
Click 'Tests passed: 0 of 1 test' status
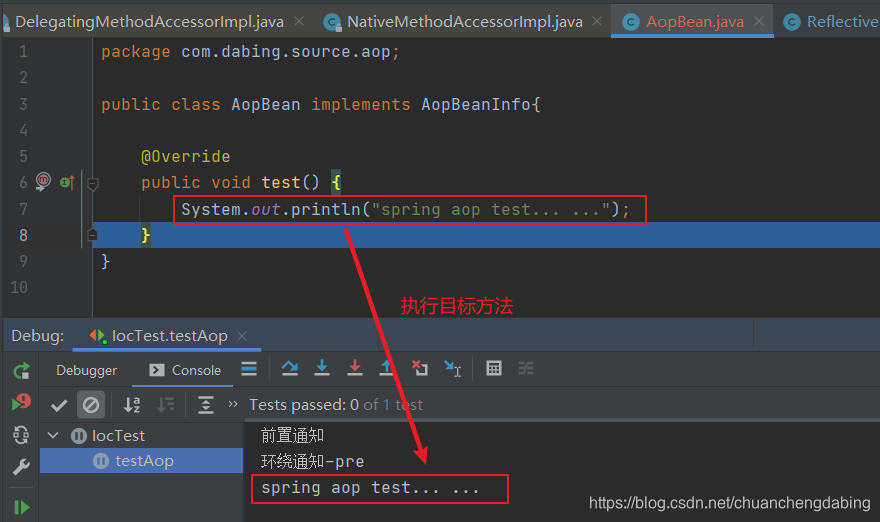(336, 405)
